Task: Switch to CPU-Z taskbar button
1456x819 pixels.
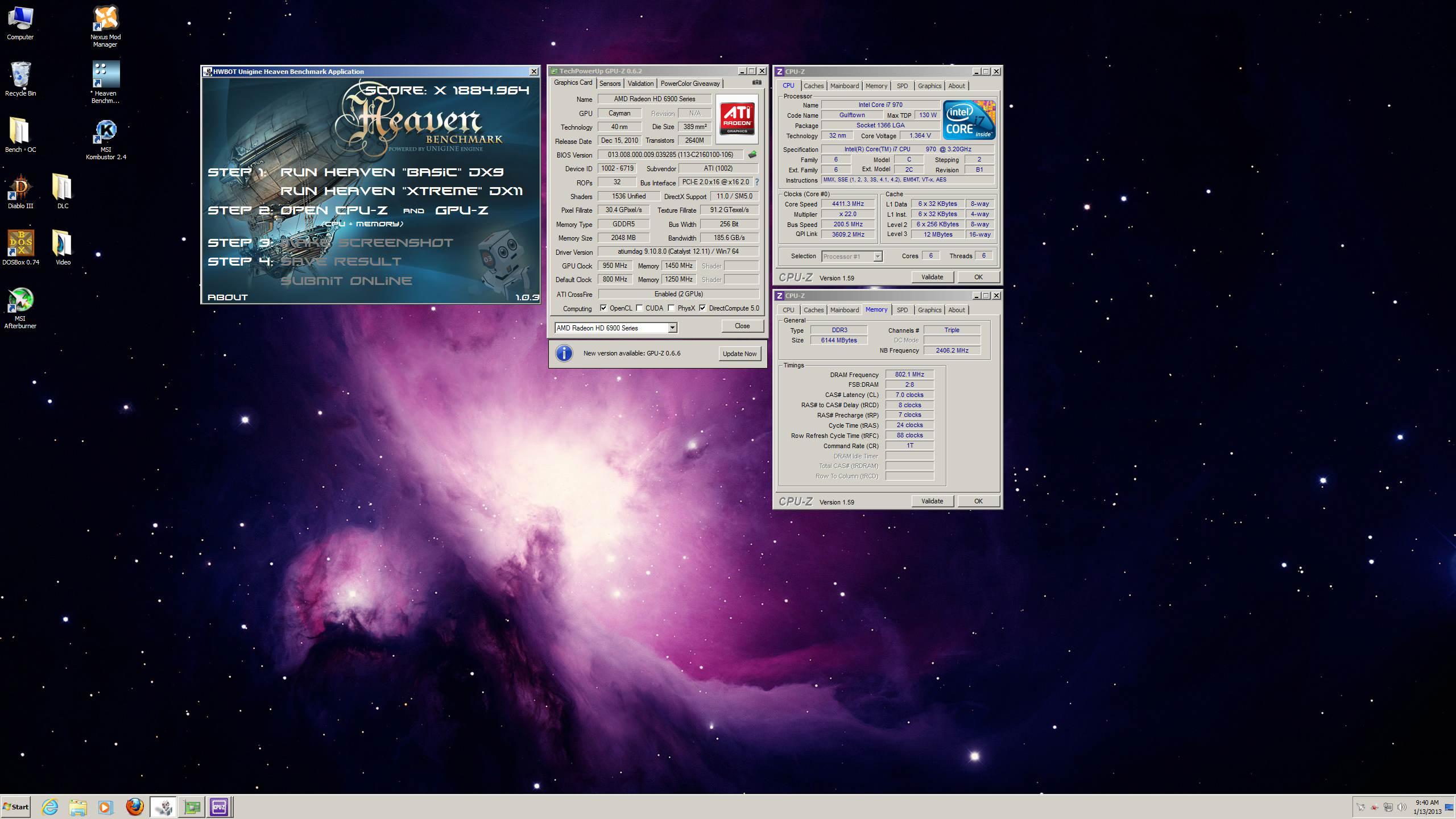Action: click(219, 806)
